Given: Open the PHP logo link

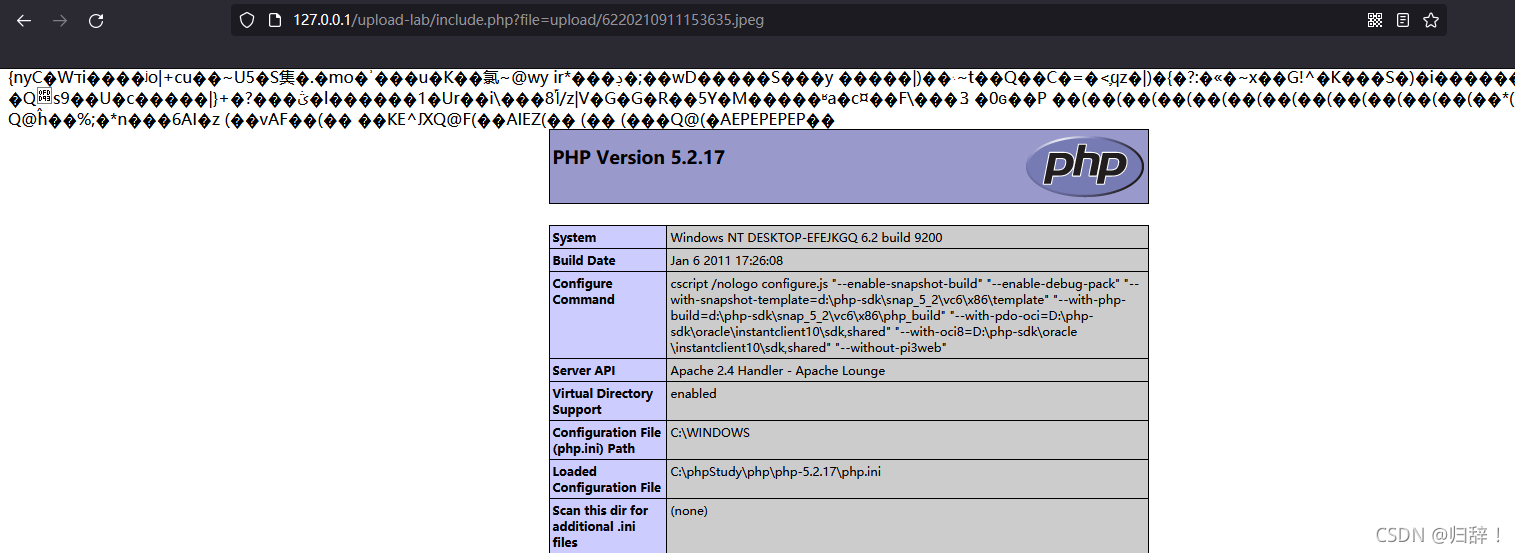Looking at the screenshot, I should [x=1084, y=165].
